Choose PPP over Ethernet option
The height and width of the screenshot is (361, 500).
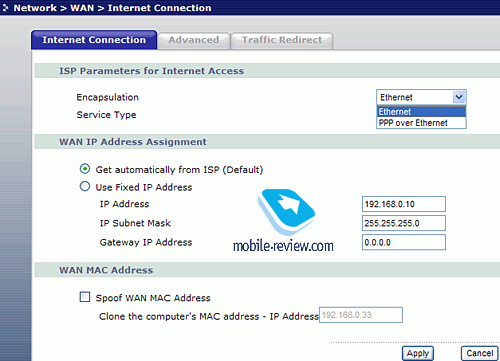(421, 123)
